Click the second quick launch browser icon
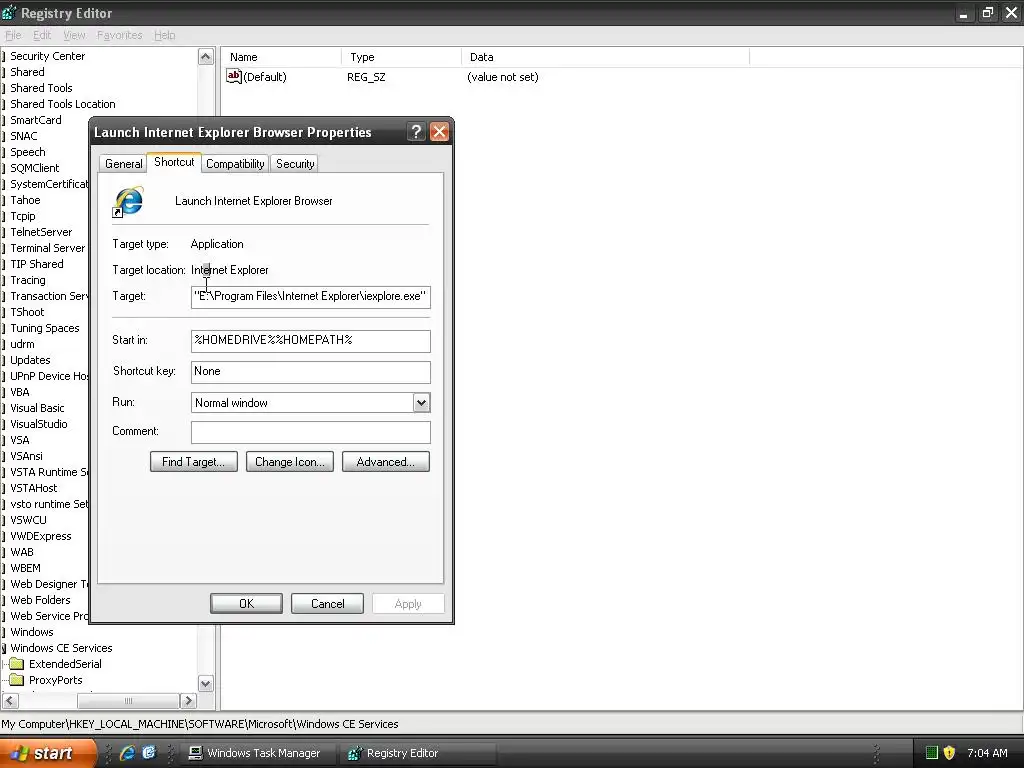Screen dimensions: 1024x768 click(149, 753)
